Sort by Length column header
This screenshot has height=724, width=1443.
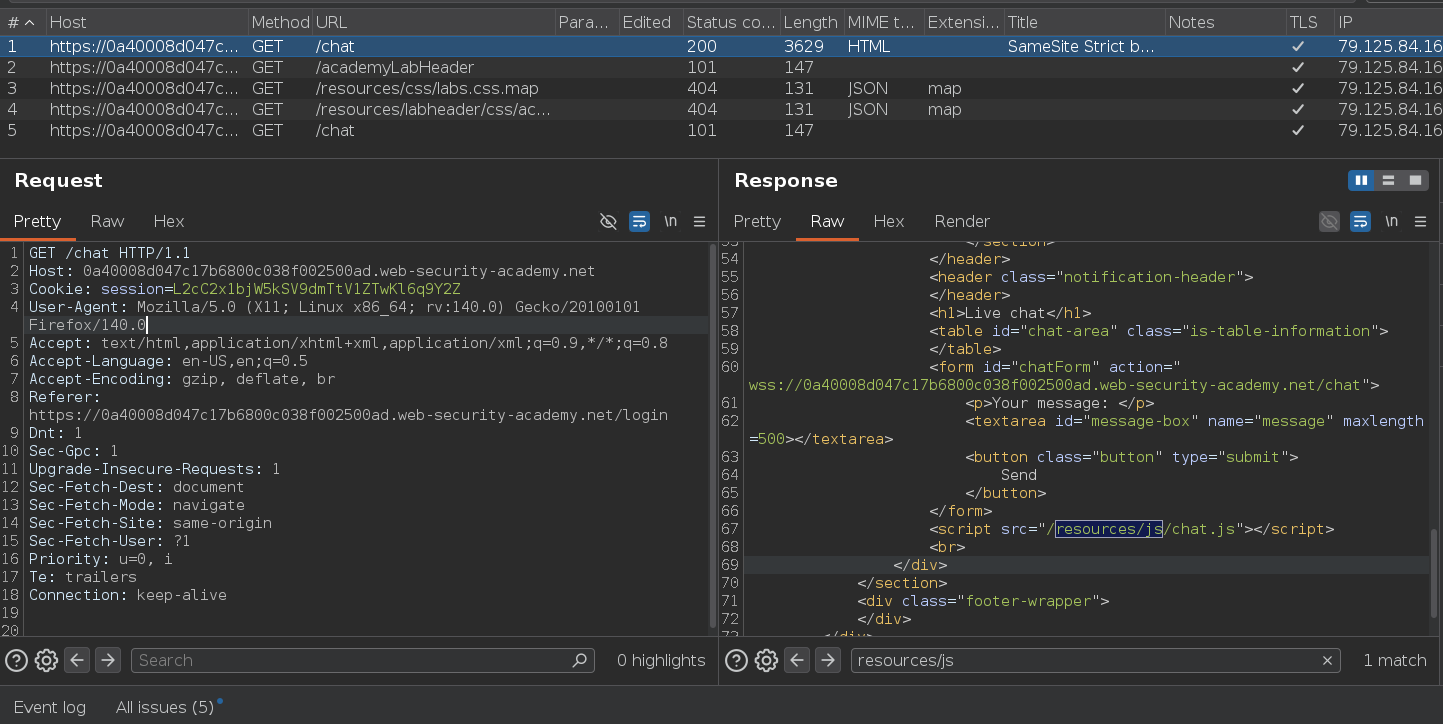pos(810,22)
